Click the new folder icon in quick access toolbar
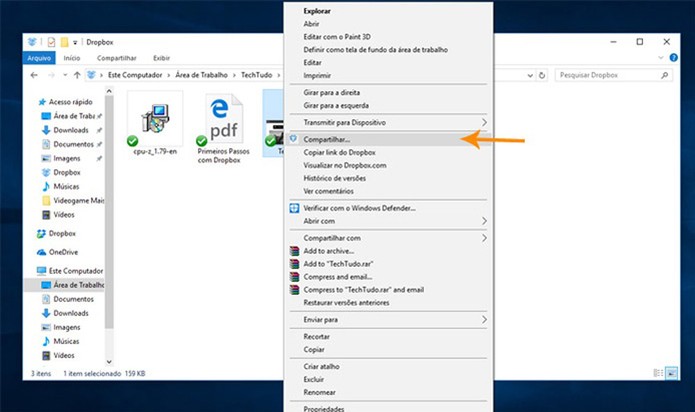This screenshot has width=695, height=412. click(x=64, y=42)
